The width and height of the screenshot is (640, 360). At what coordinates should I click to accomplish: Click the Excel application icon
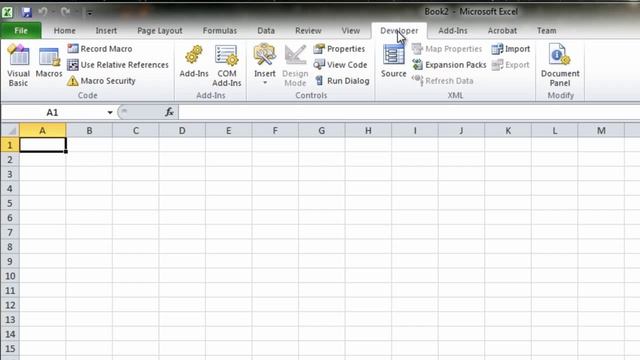tap(7, 12)
